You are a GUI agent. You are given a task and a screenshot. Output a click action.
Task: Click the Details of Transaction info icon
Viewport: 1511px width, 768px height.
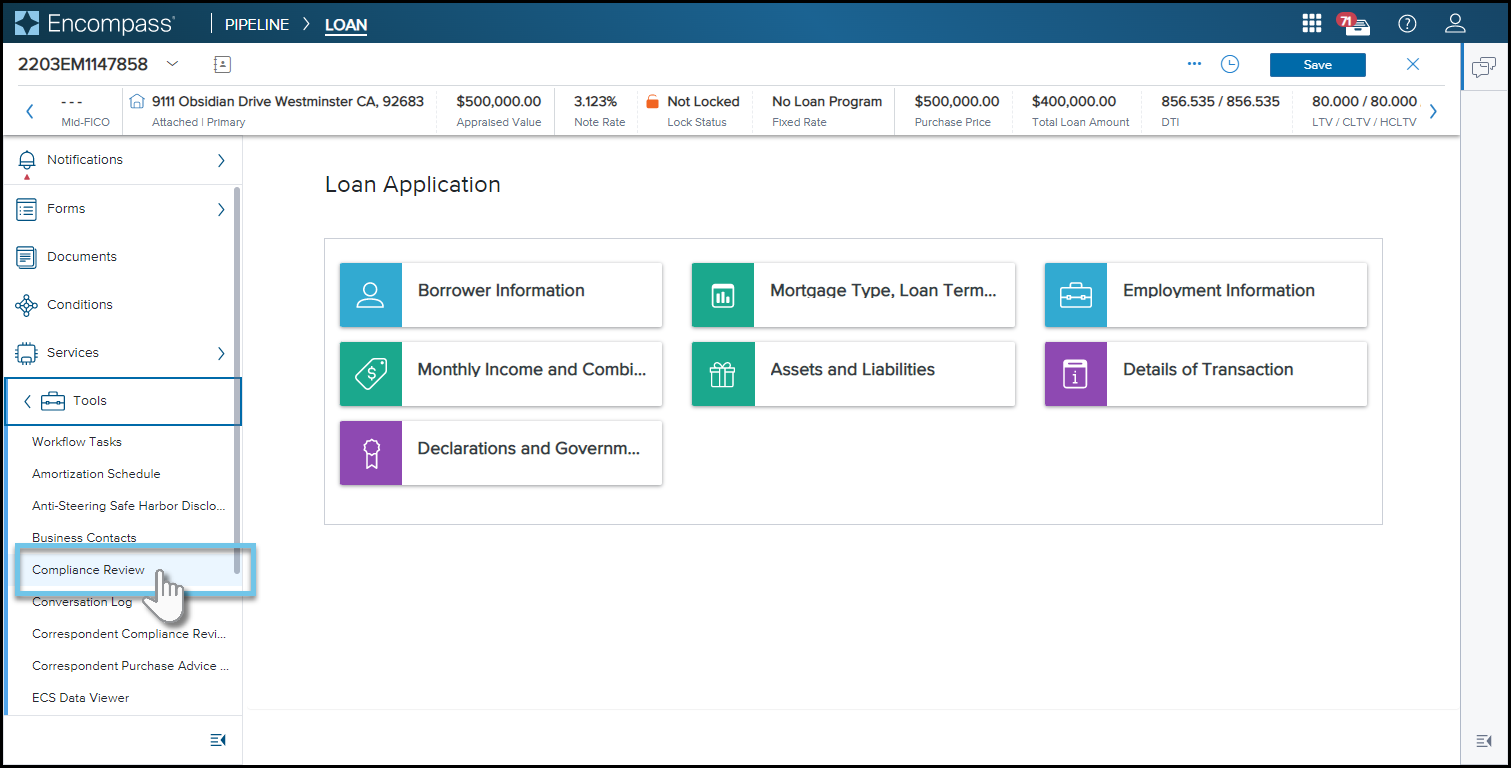pyautogui.click(x=1076, y=374)
